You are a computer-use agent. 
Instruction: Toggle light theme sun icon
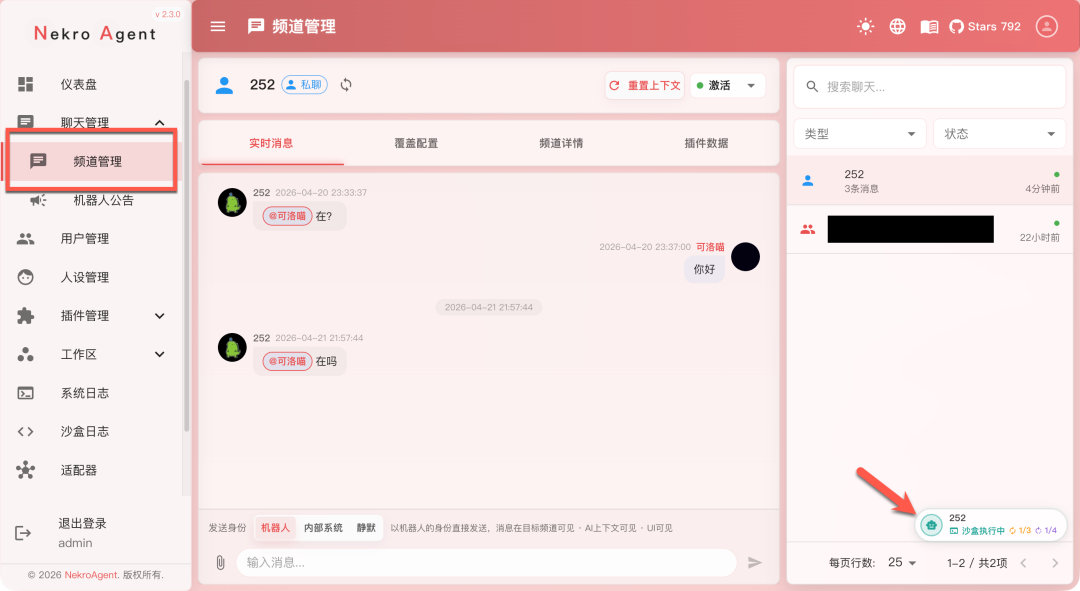[865, 27]
